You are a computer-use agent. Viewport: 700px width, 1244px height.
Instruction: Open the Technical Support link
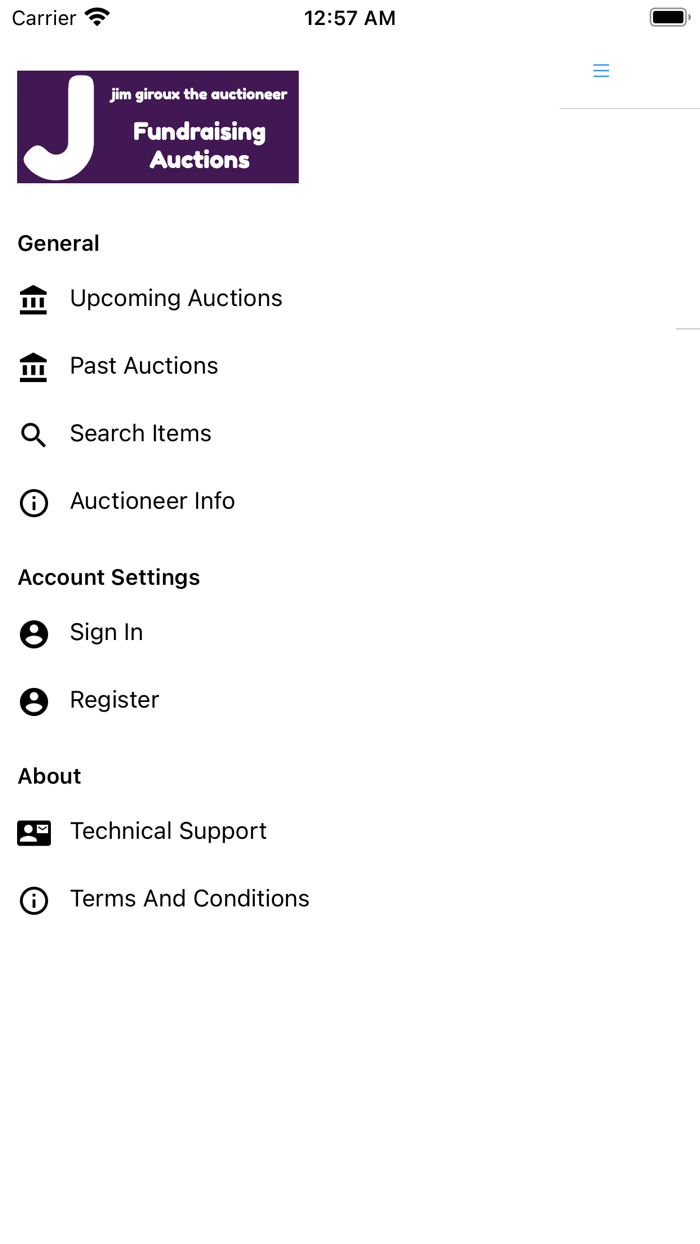click(x=168, y=831)
